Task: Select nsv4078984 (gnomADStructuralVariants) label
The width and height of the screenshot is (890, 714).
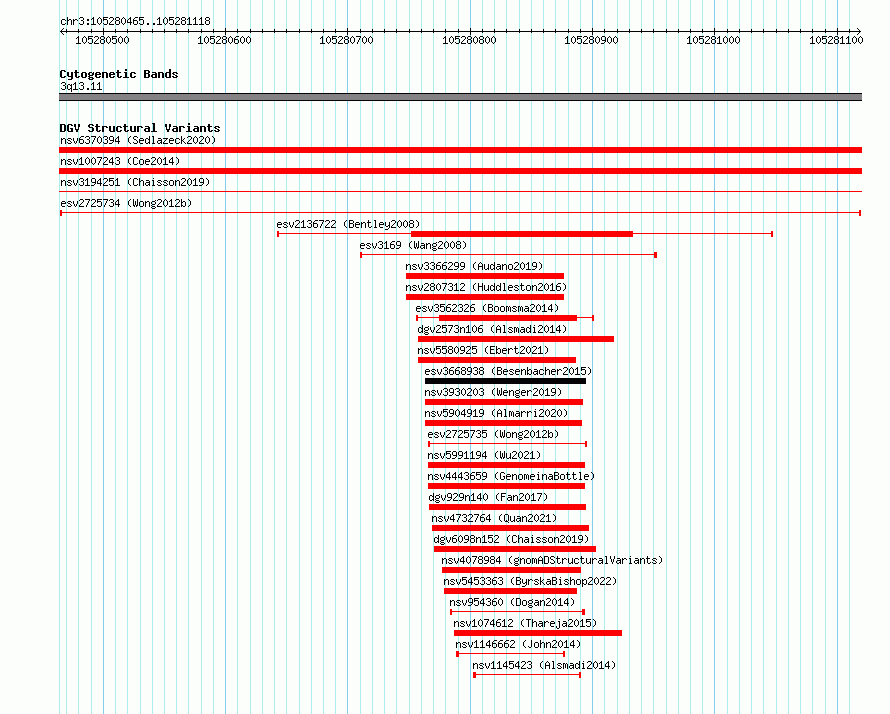Action: tap(552, 560)
